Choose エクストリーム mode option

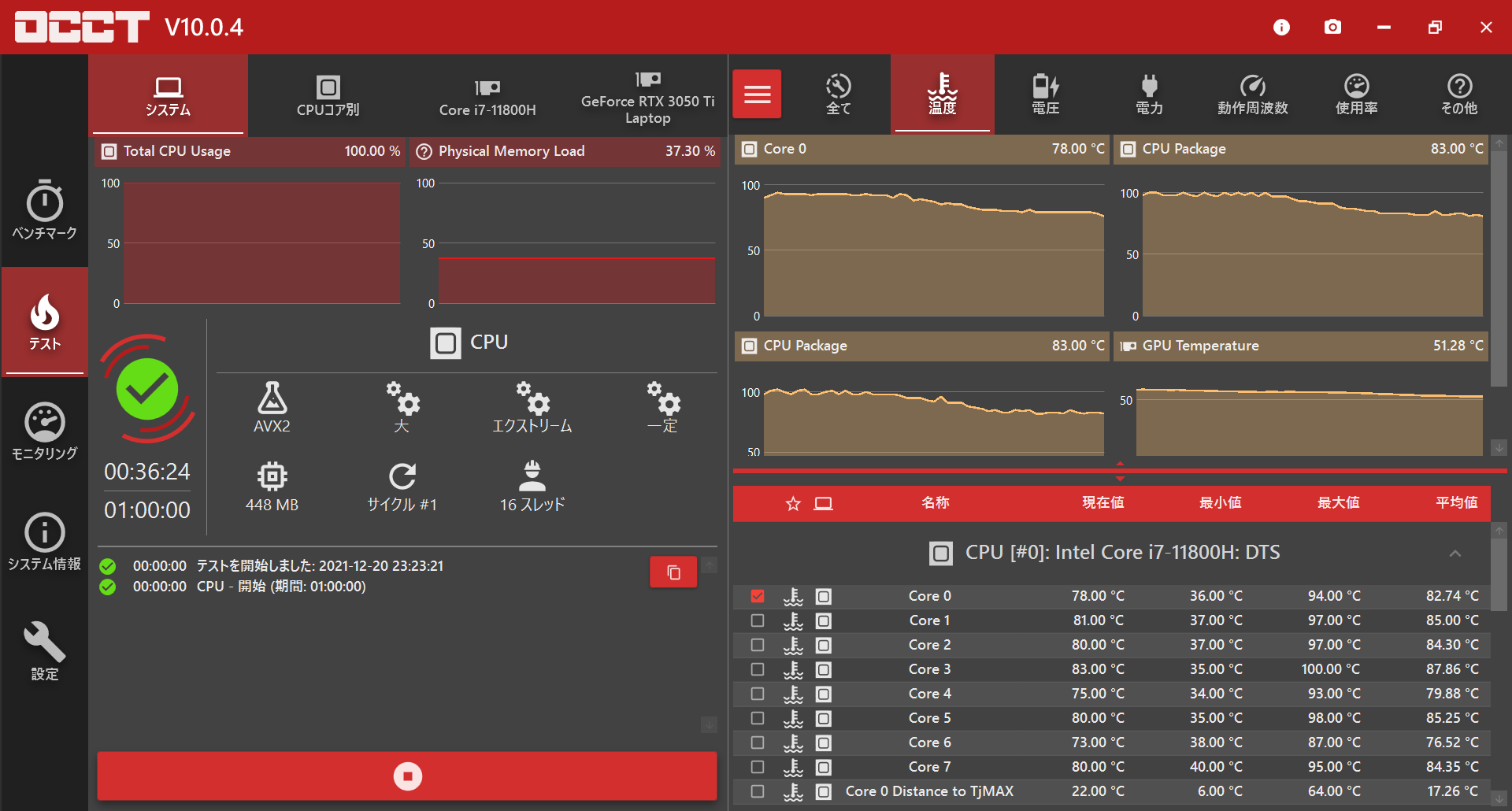pos(532,407)
